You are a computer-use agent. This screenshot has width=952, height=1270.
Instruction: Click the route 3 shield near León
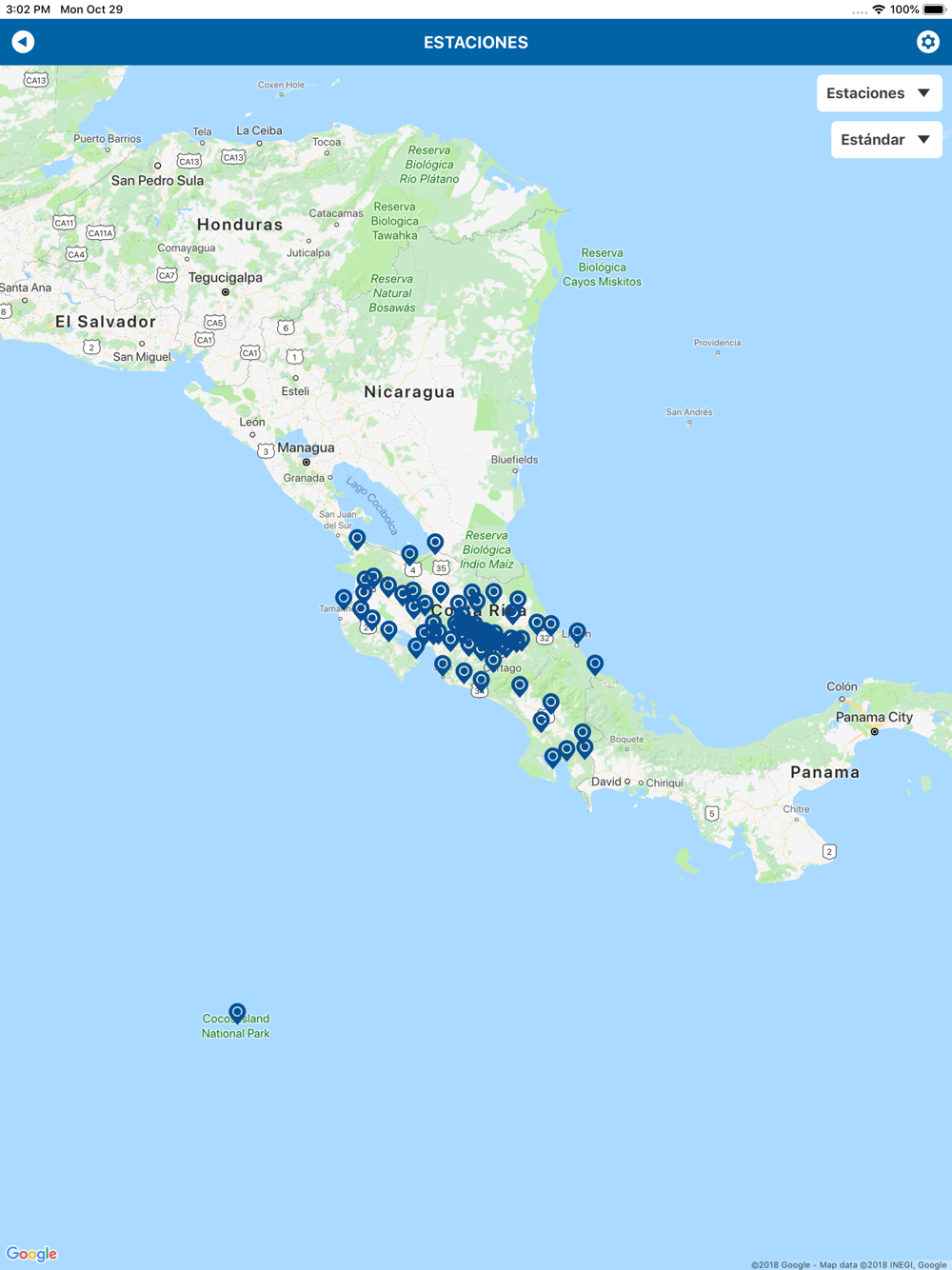coord(266,450)
